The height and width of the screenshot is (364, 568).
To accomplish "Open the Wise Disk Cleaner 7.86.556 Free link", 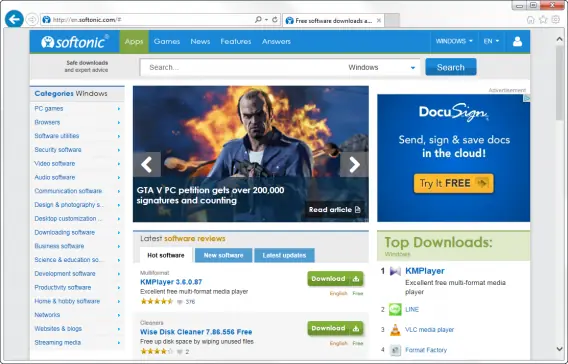I will pos(196,332).
